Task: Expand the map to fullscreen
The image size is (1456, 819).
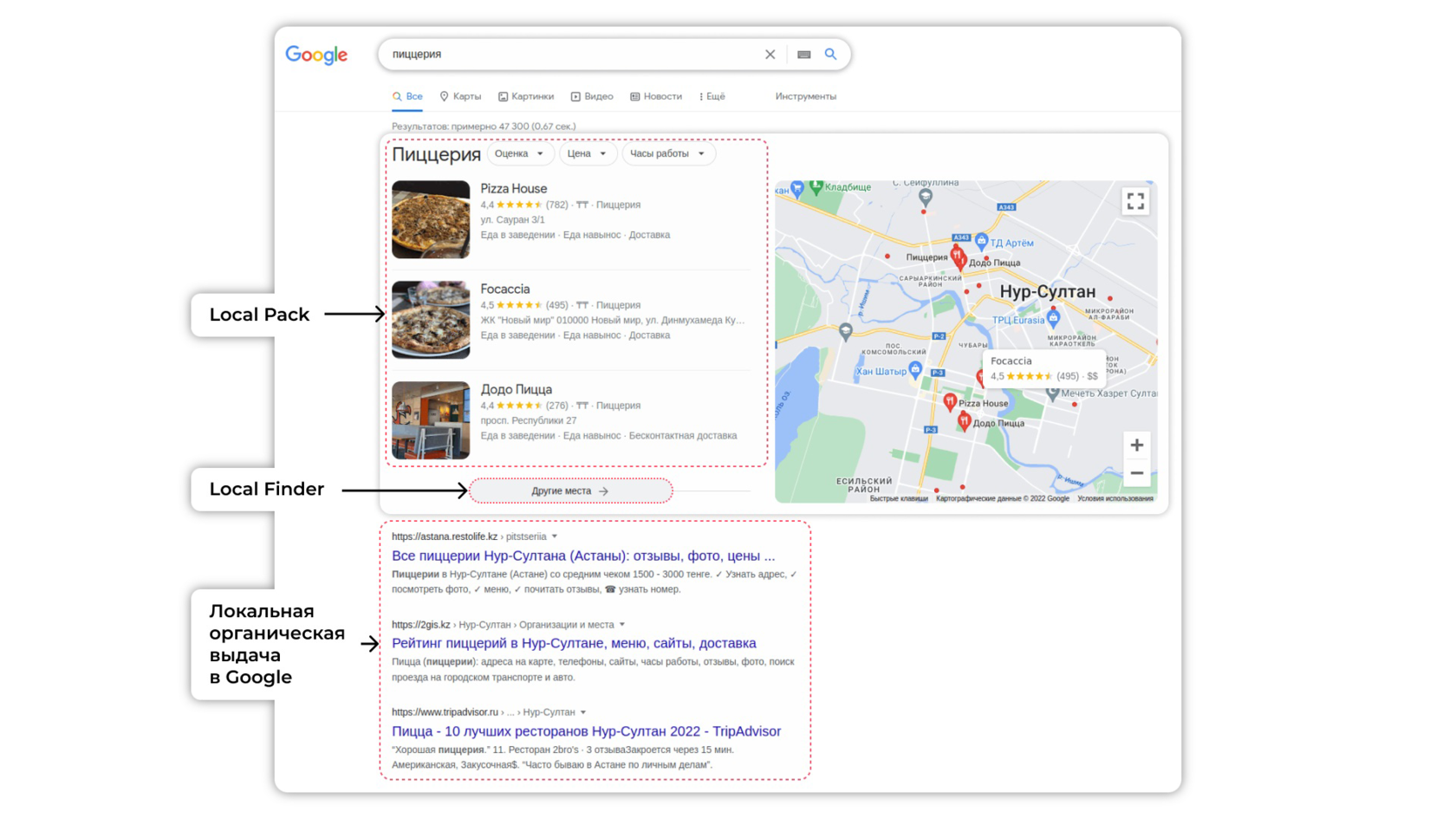Action: click(1135, 201)
